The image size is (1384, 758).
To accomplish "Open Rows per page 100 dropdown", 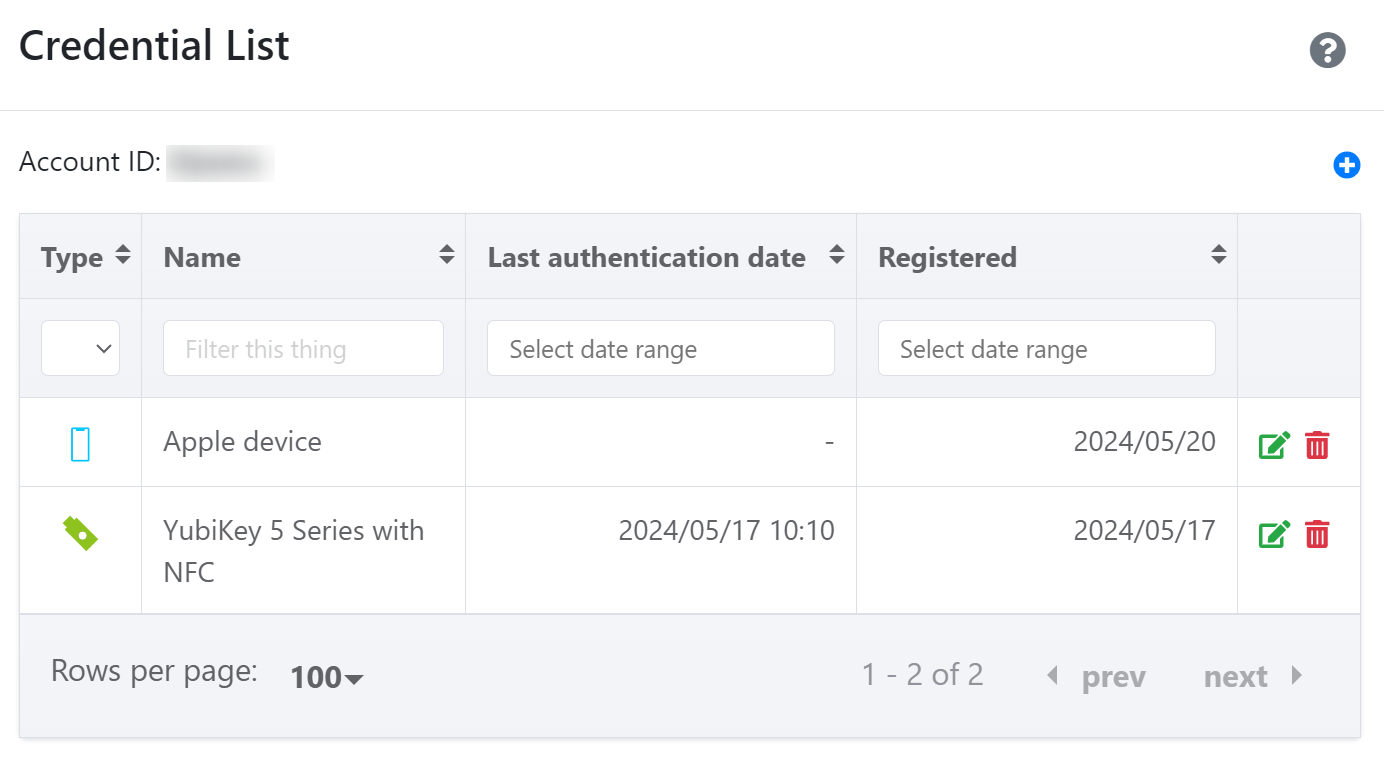I will [327, 678].
